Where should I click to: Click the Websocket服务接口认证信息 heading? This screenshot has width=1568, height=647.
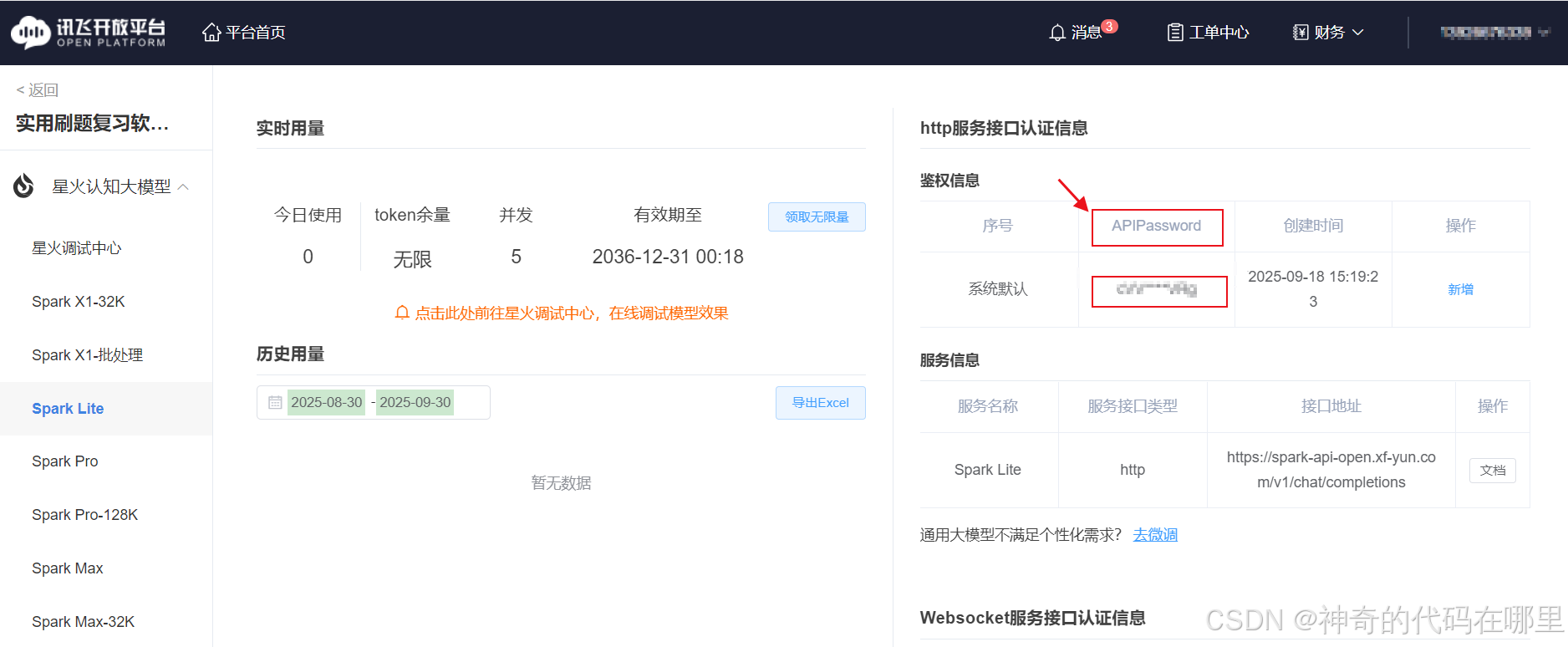click(x=1032, y=618)
